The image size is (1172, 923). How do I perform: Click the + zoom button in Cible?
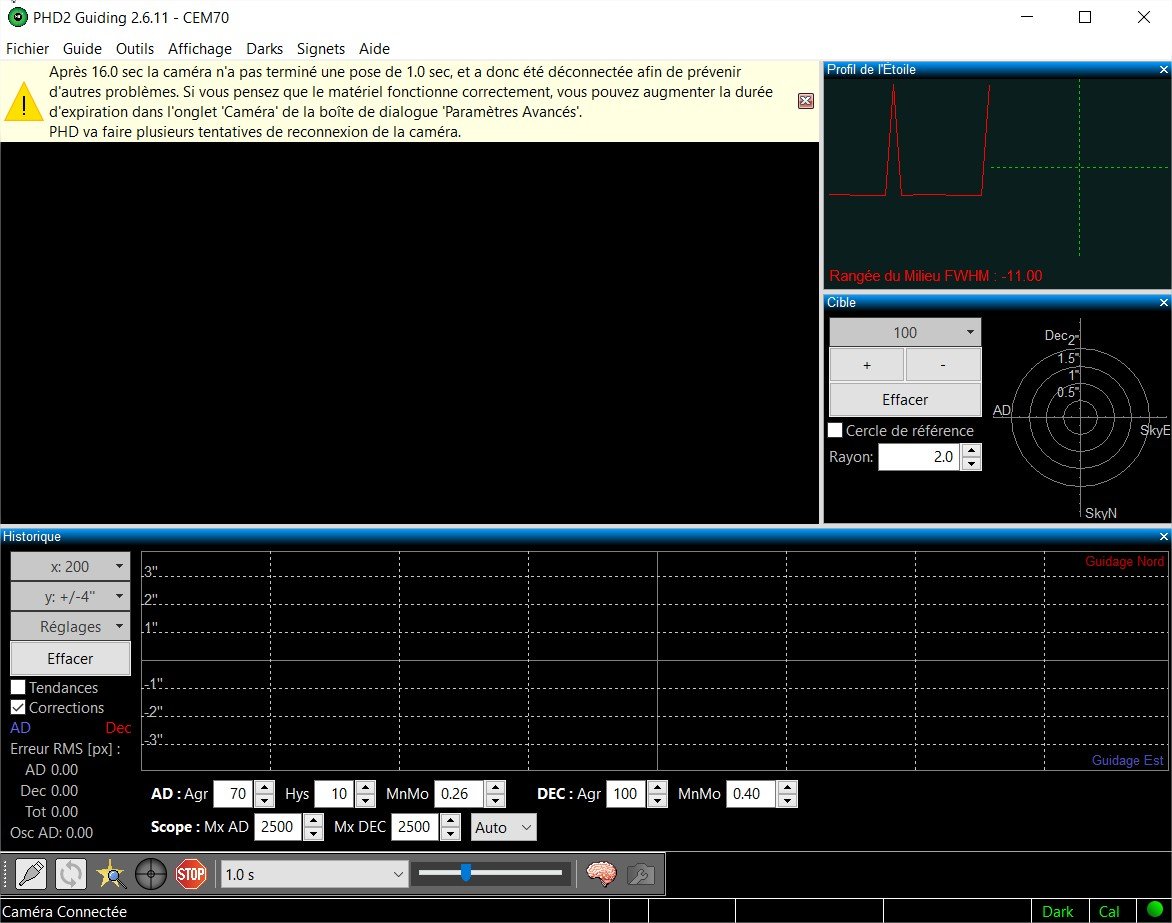867,365
